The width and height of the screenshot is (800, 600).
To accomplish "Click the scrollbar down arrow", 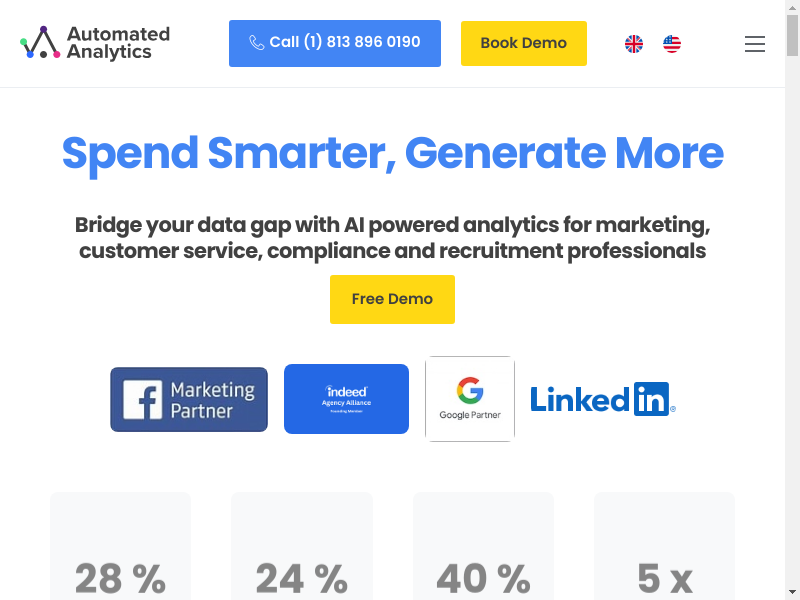I will click(x=792, y=593).
